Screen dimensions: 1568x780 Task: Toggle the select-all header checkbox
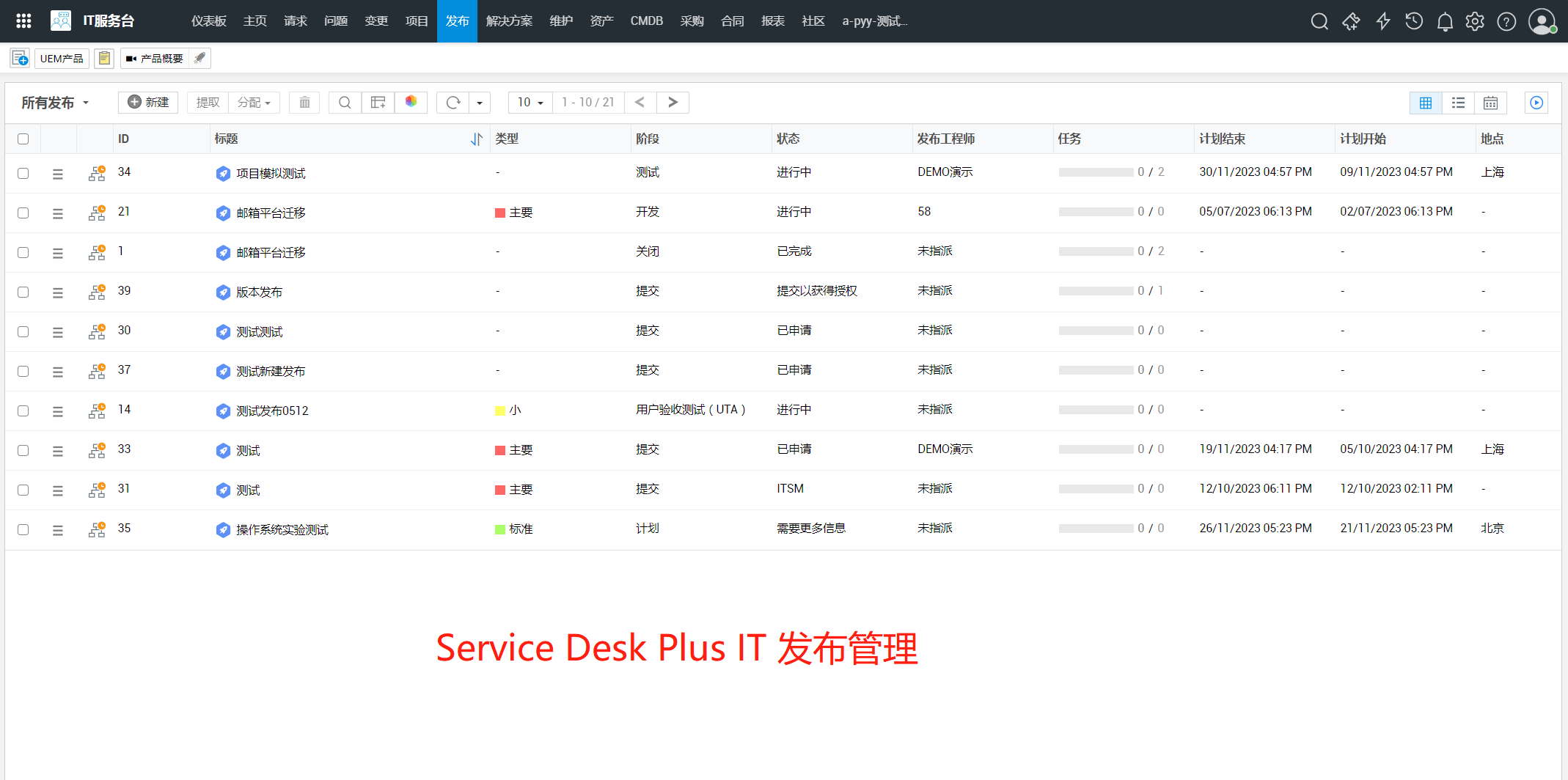pyautogui.click(x=23, y=139)
